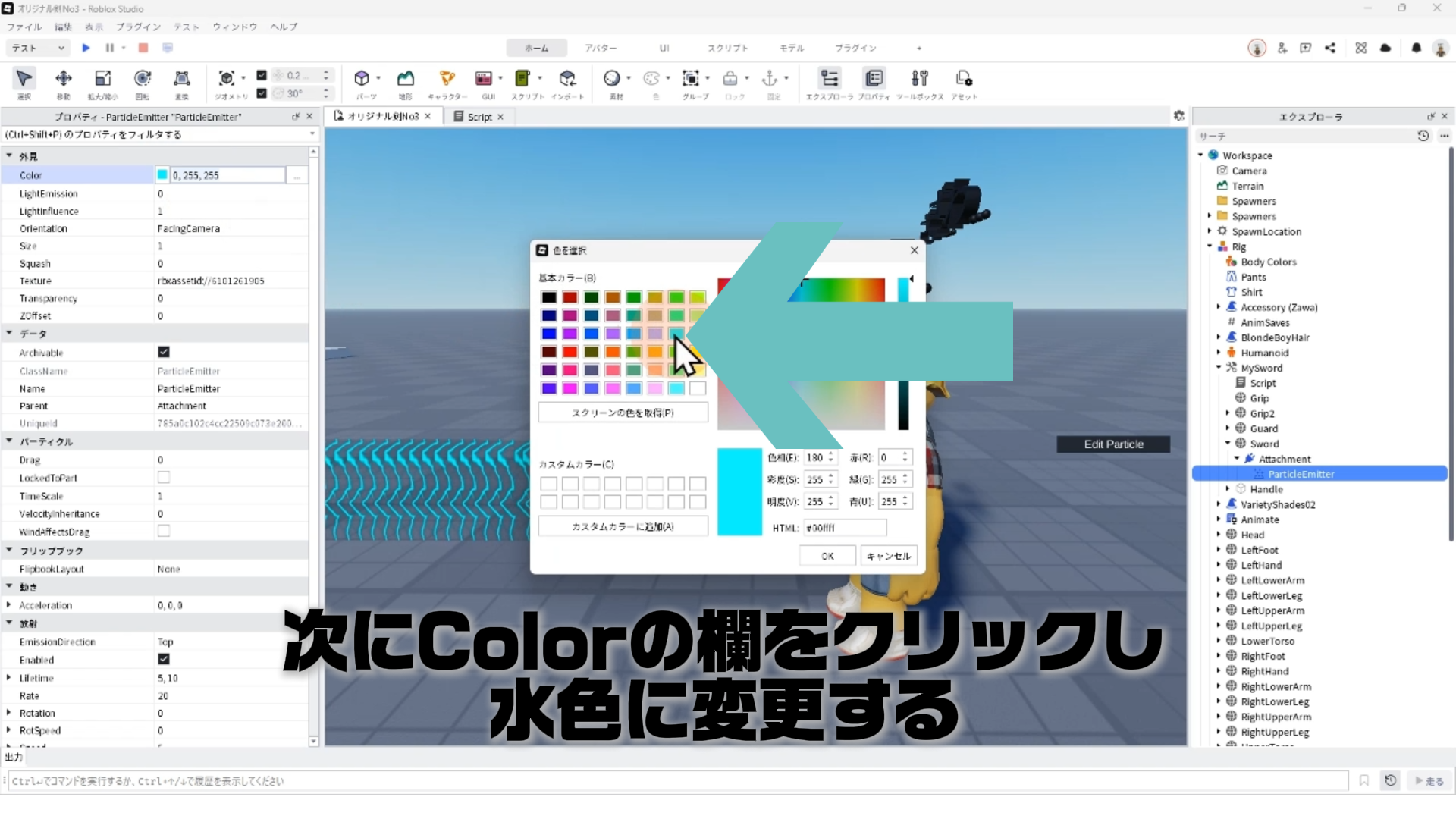Expand the Lifetime property row
Image resolution: width=1456 pixels, height=819 pixels.
8,678
